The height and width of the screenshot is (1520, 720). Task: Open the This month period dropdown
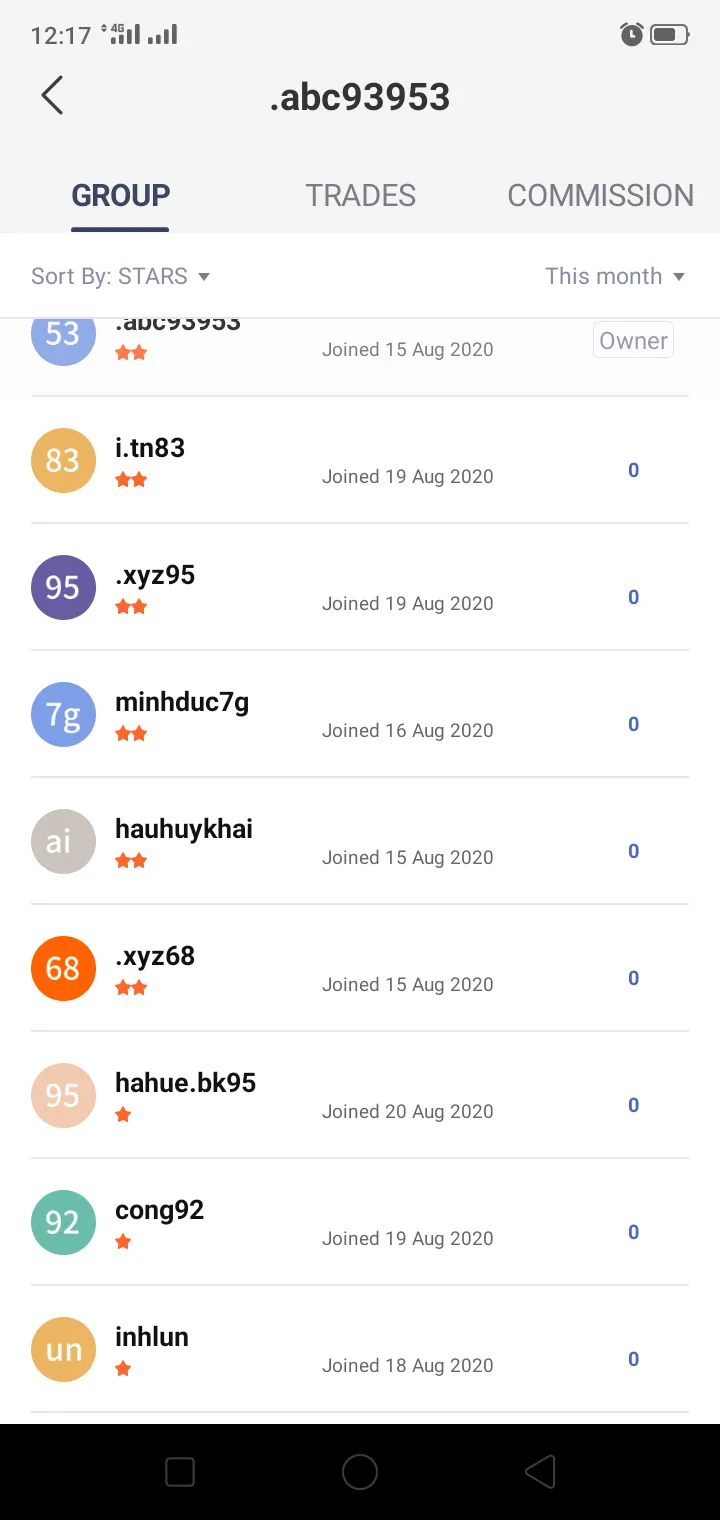[615, 276]
